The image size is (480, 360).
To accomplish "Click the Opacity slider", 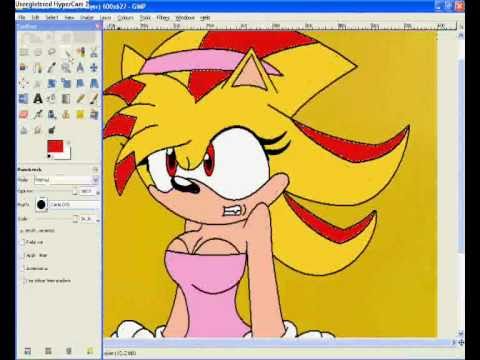I will click(x=55, y=191).
